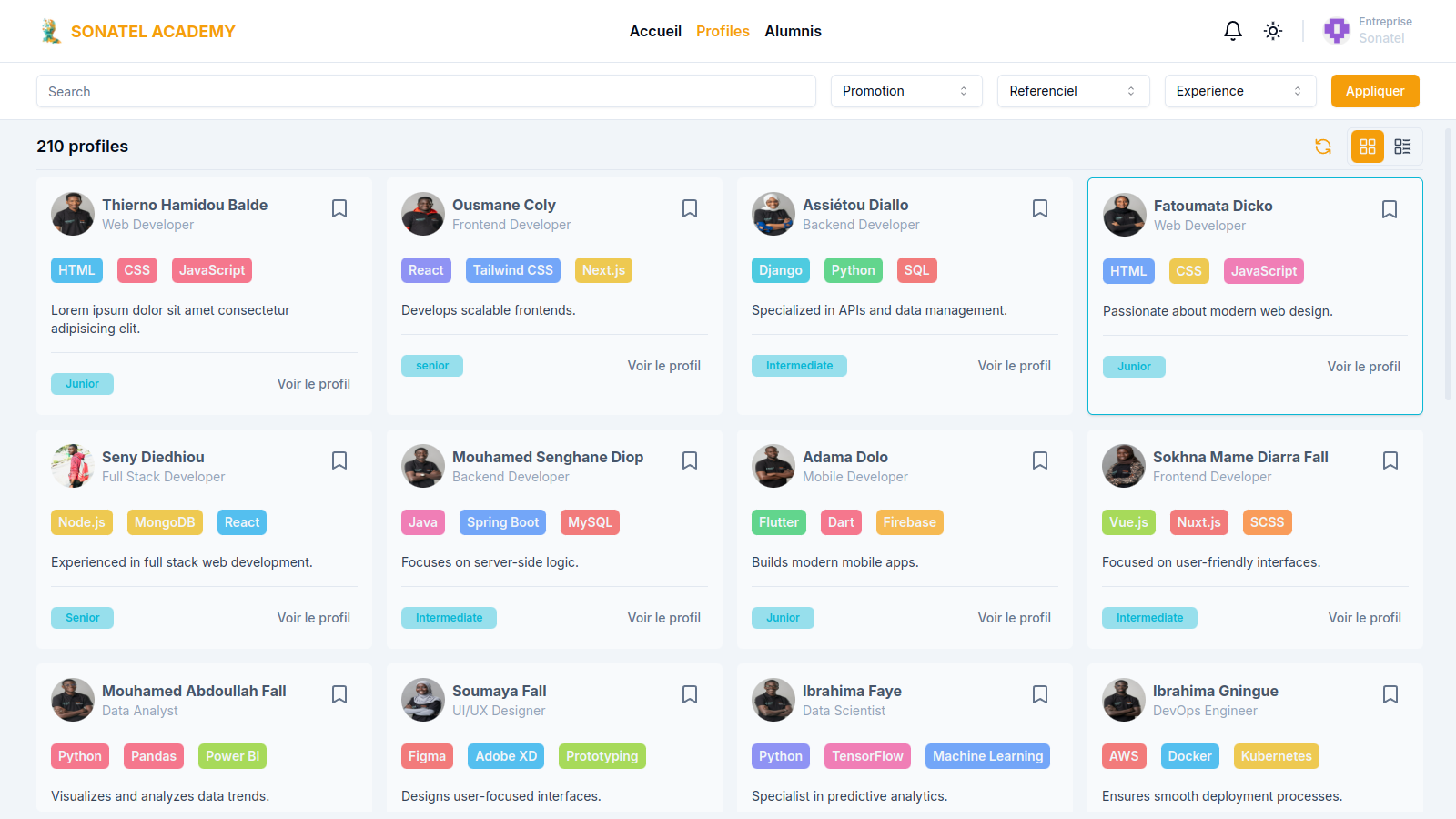The image size is (1456, 819).
Task: Bookmark Thierno Hamidou Balde's profile
Action: pyautogui.click(x=339, y=208)
